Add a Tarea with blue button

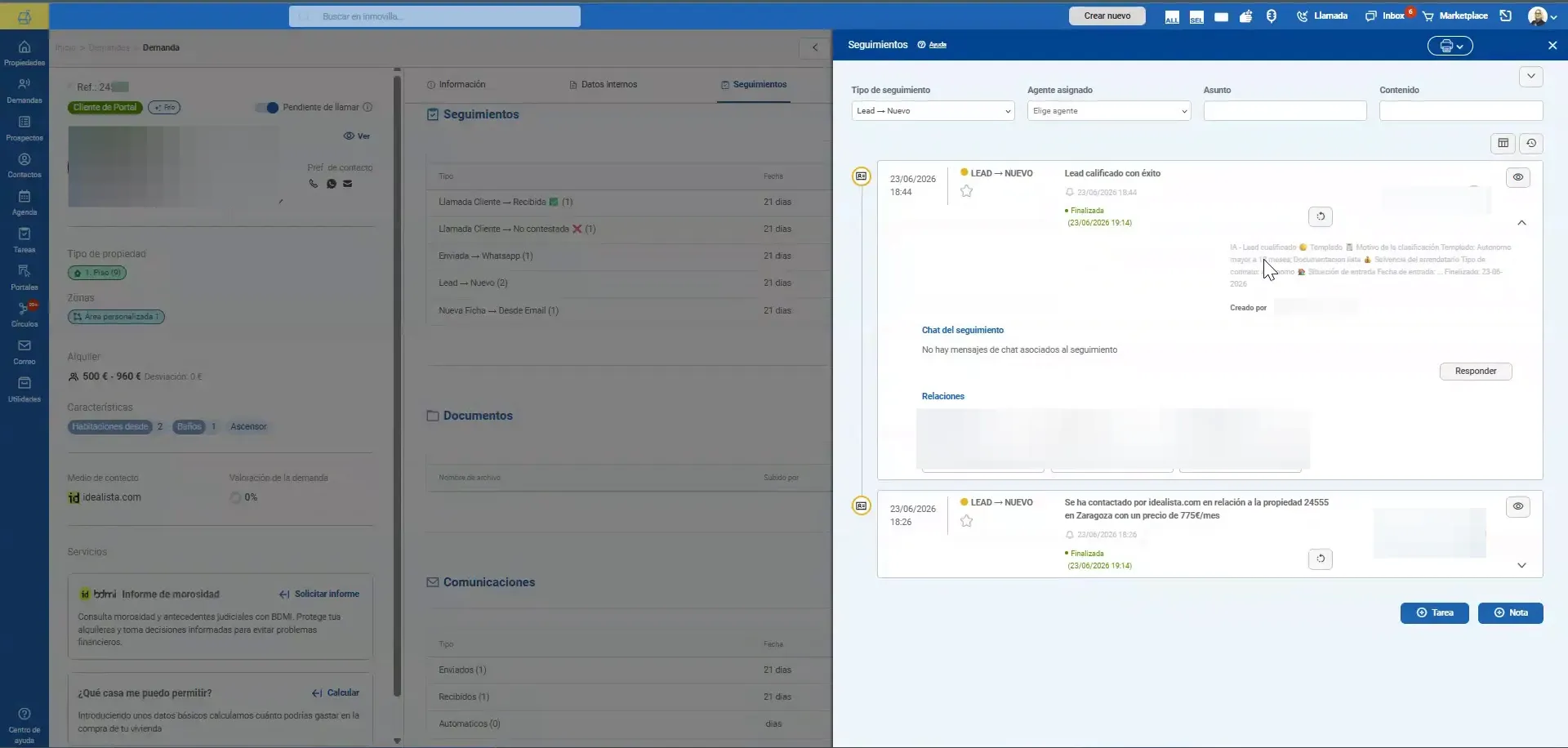tap(1435, 613)
